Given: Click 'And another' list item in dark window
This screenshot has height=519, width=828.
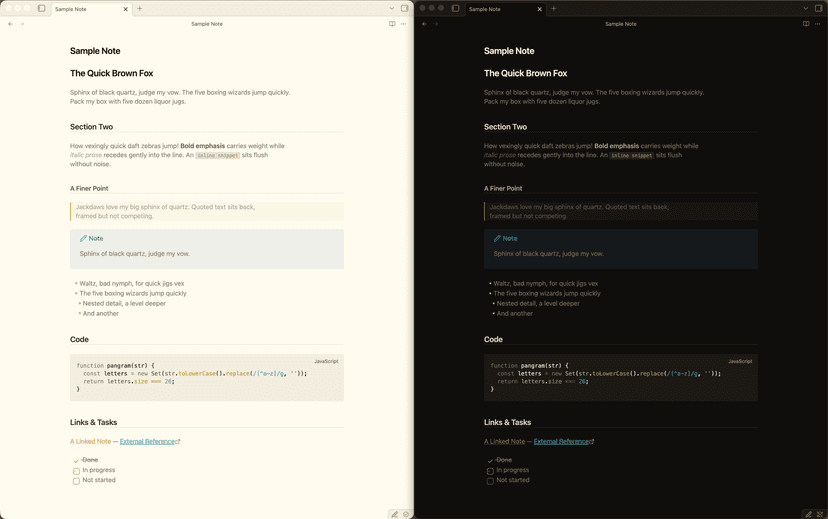Looking at the screenshot, I should pyautogui.click(x=515, y=314).
